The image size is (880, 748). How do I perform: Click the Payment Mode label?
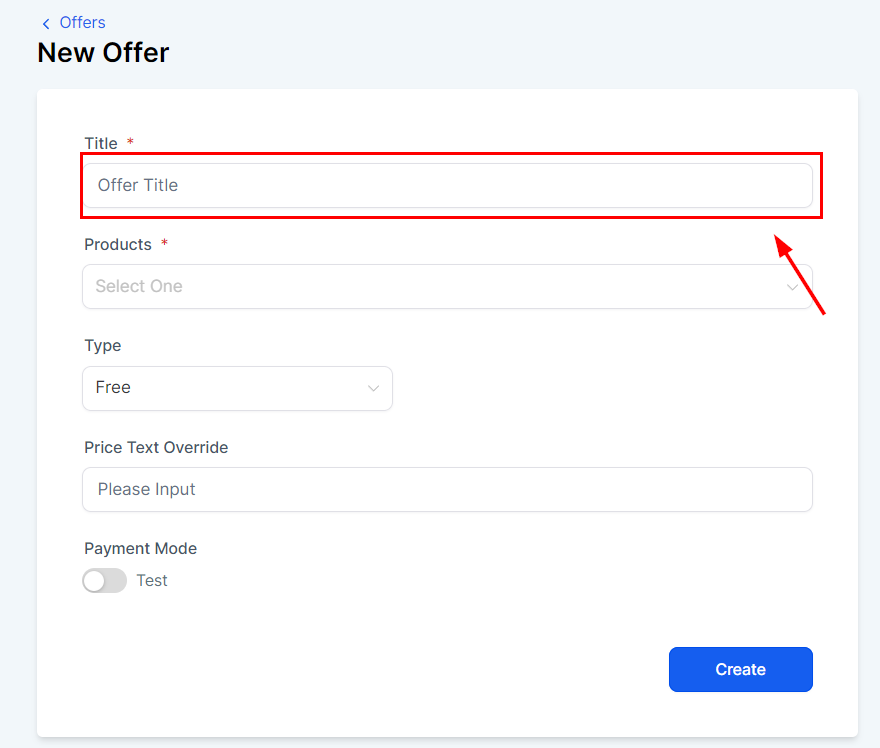[141, 549]
